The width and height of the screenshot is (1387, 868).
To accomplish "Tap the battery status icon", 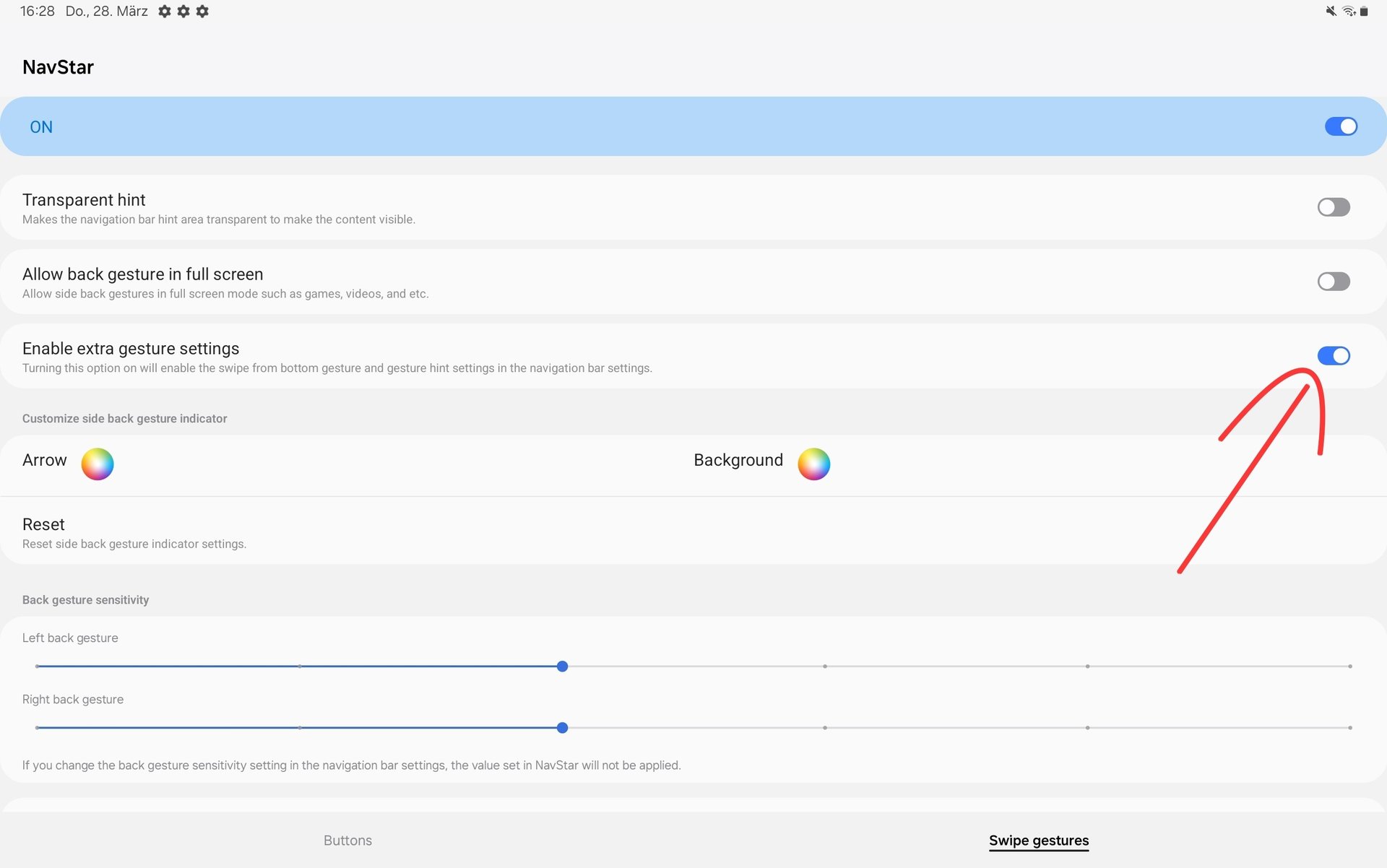I will (x=1364, y=11).
